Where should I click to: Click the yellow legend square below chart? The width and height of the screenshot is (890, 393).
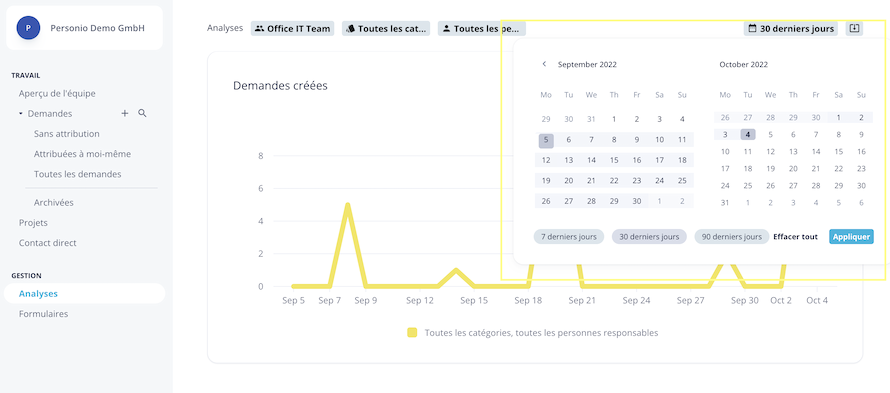(412, 333)
